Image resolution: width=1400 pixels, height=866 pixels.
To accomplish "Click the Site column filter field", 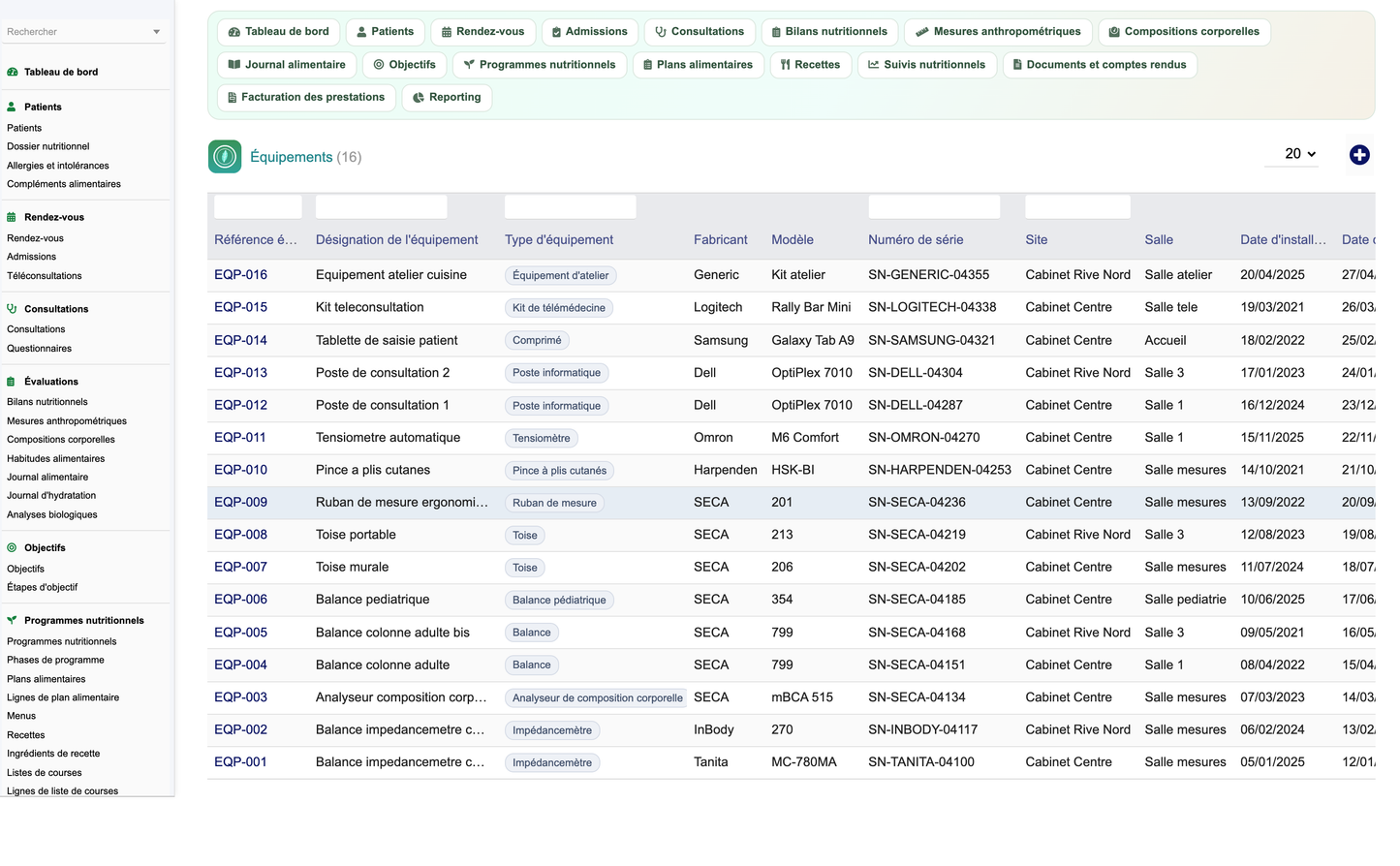I will coord(1077,206).
